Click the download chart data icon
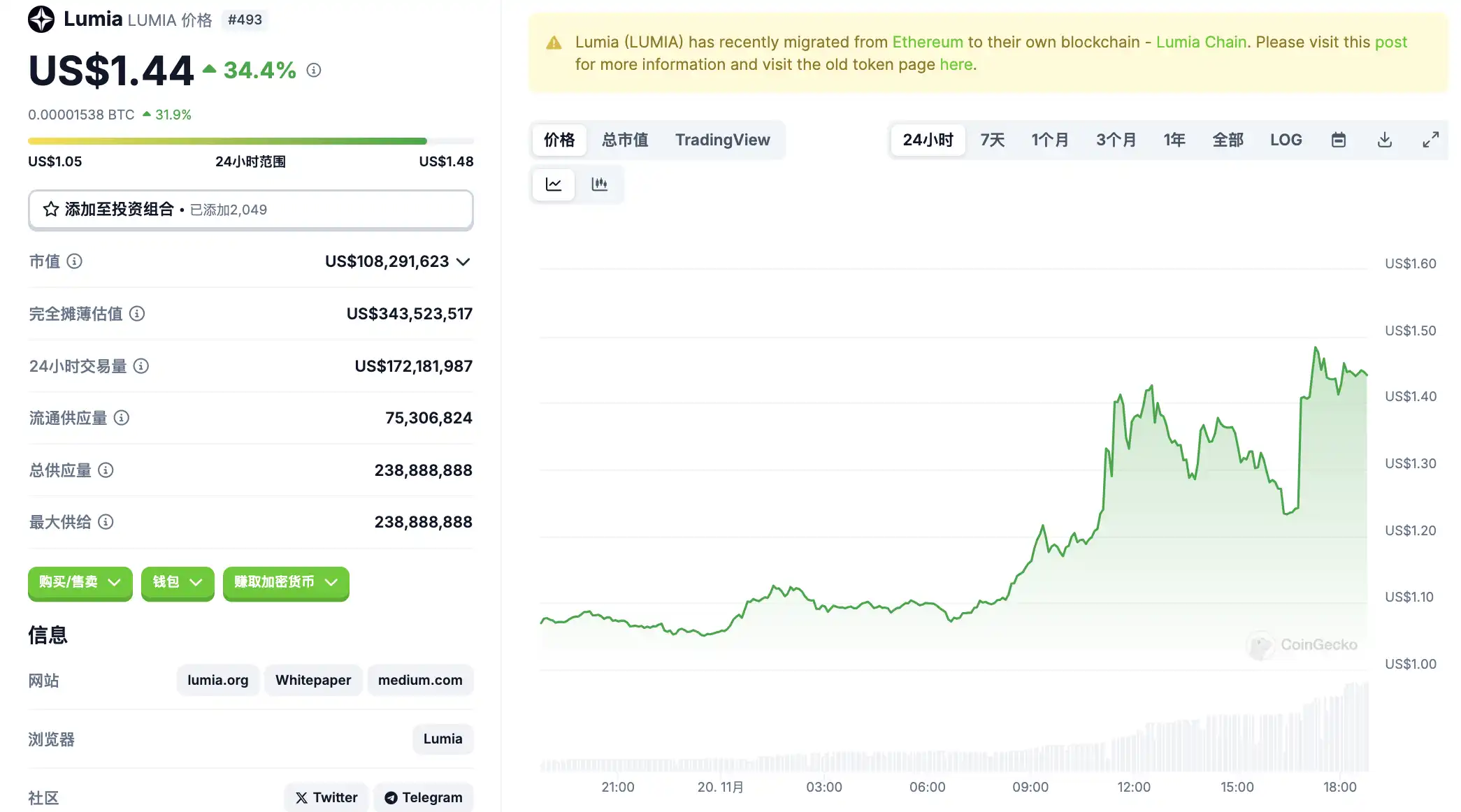Screen dimensions: 1461x812 point(1385,140)
